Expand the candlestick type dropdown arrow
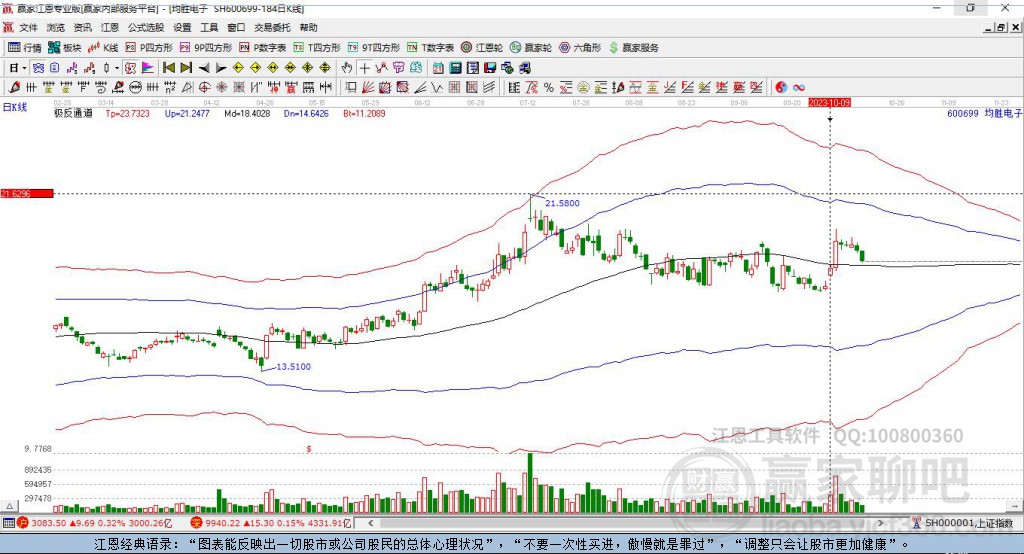Viewport: 1024px width, 554px height. point(117,68)
